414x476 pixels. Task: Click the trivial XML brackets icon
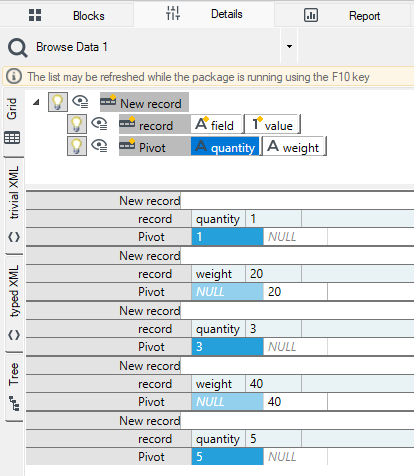pos(14,237)
